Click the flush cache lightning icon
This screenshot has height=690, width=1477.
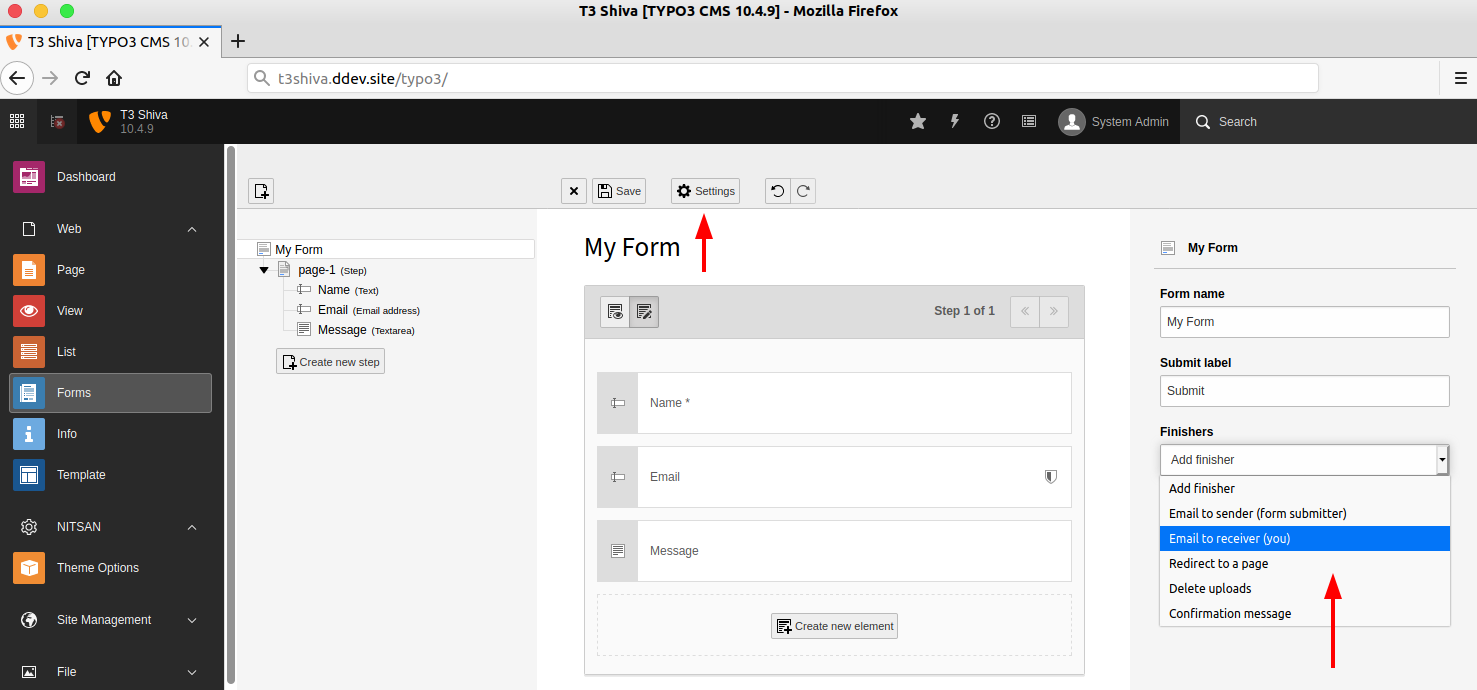(955, 121)
